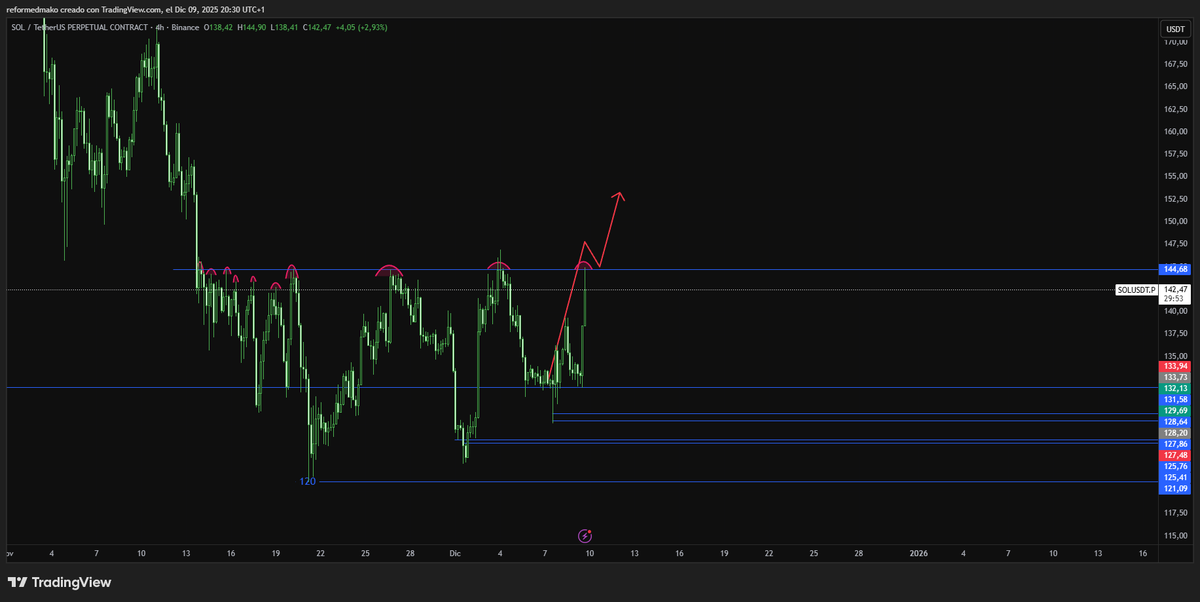Click the SOLUSDT.P tag on the price scale
Screen dimensions: 1200x602
click(x=1136, y=290)
